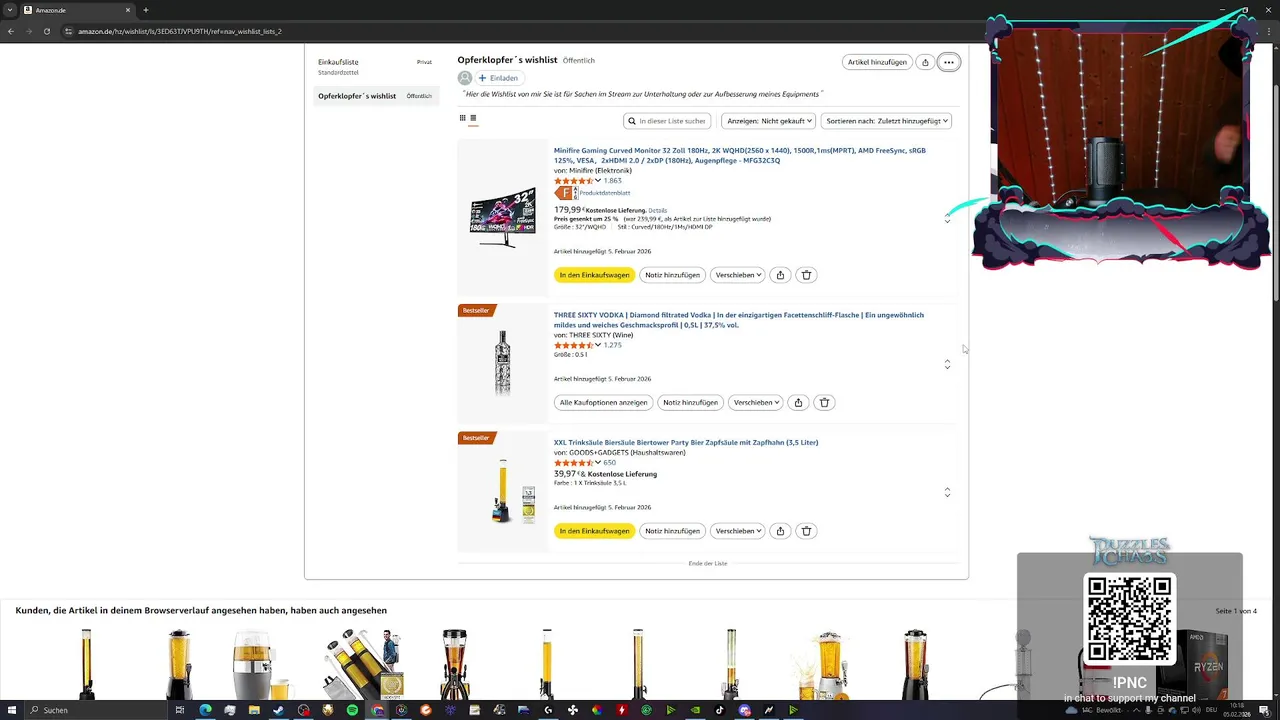The image size is (1280, 720).
Task: Expand rating details for THREE SIXTY VODKA stars
Action: coord(598,345)
